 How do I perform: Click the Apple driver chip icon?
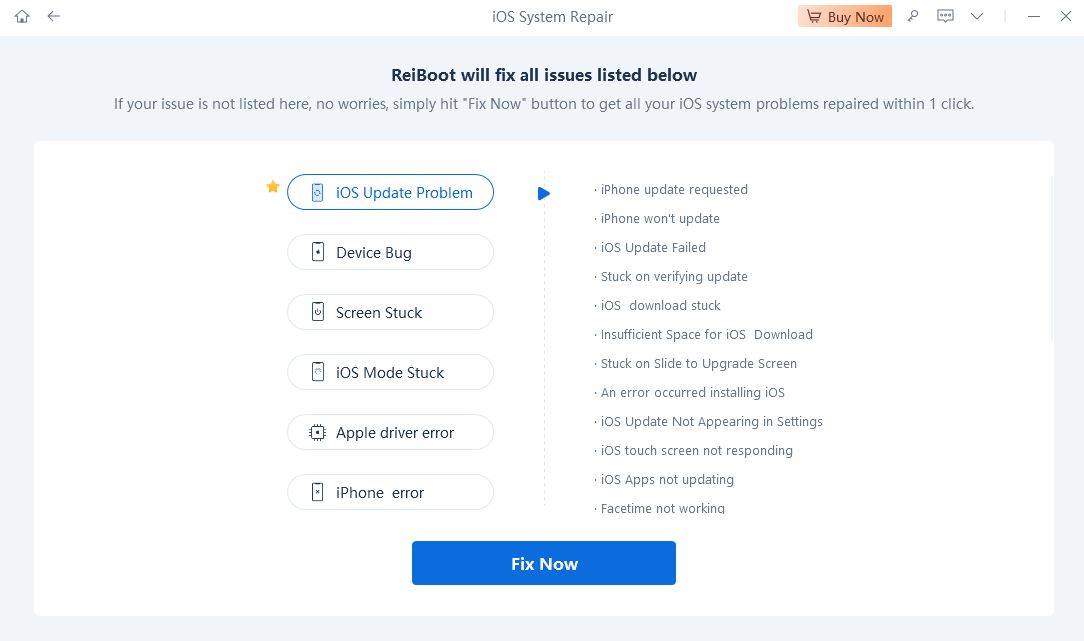[x=317, y=433]
